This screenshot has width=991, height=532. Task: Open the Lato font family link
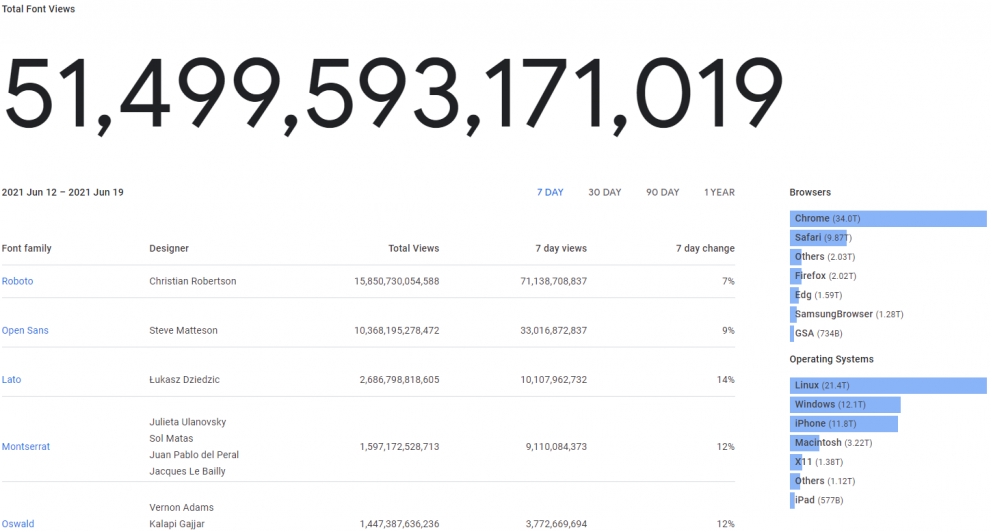coord(11,380)
